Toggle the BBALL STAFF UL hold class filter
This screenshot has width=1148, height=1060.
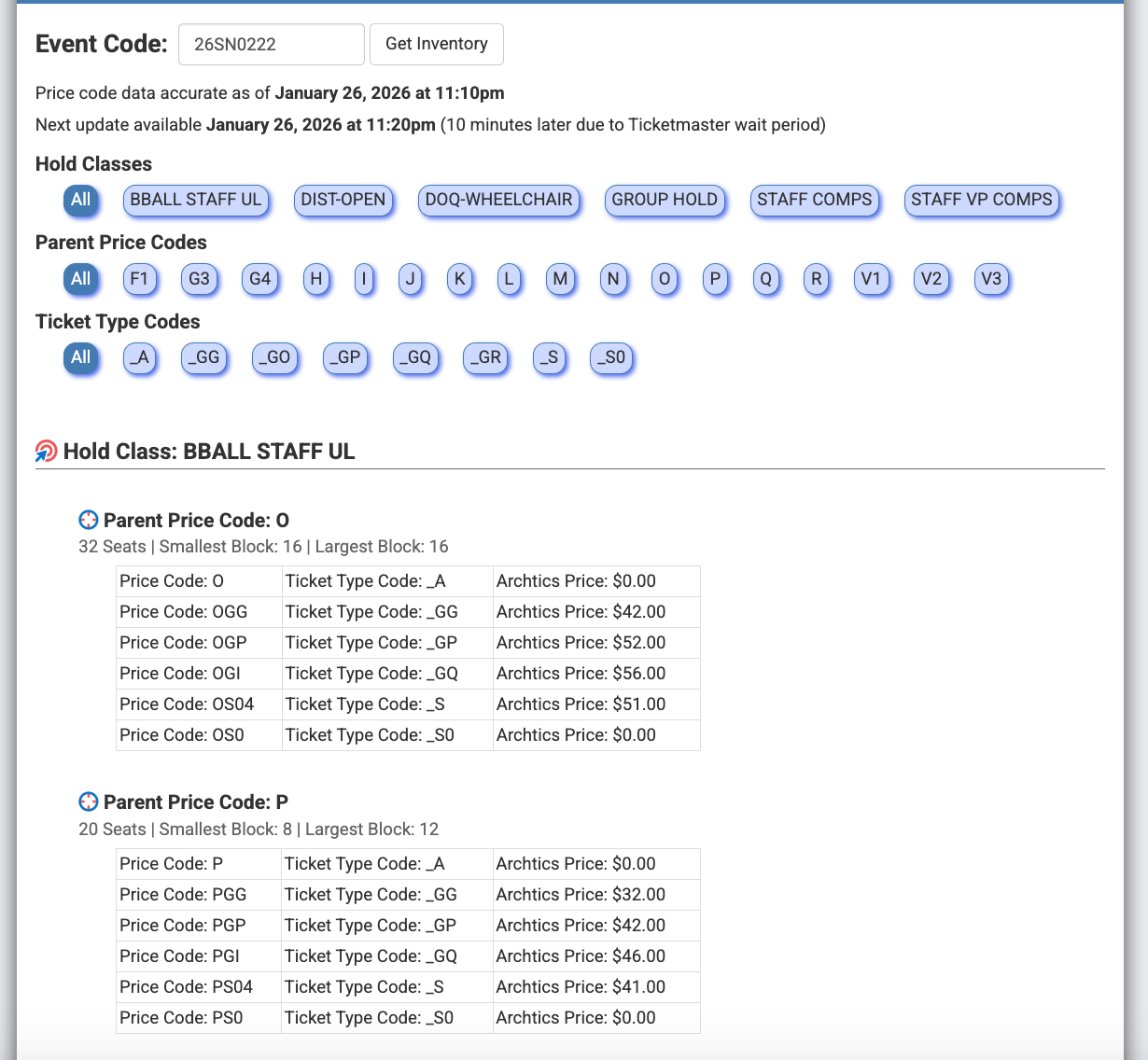196,200
